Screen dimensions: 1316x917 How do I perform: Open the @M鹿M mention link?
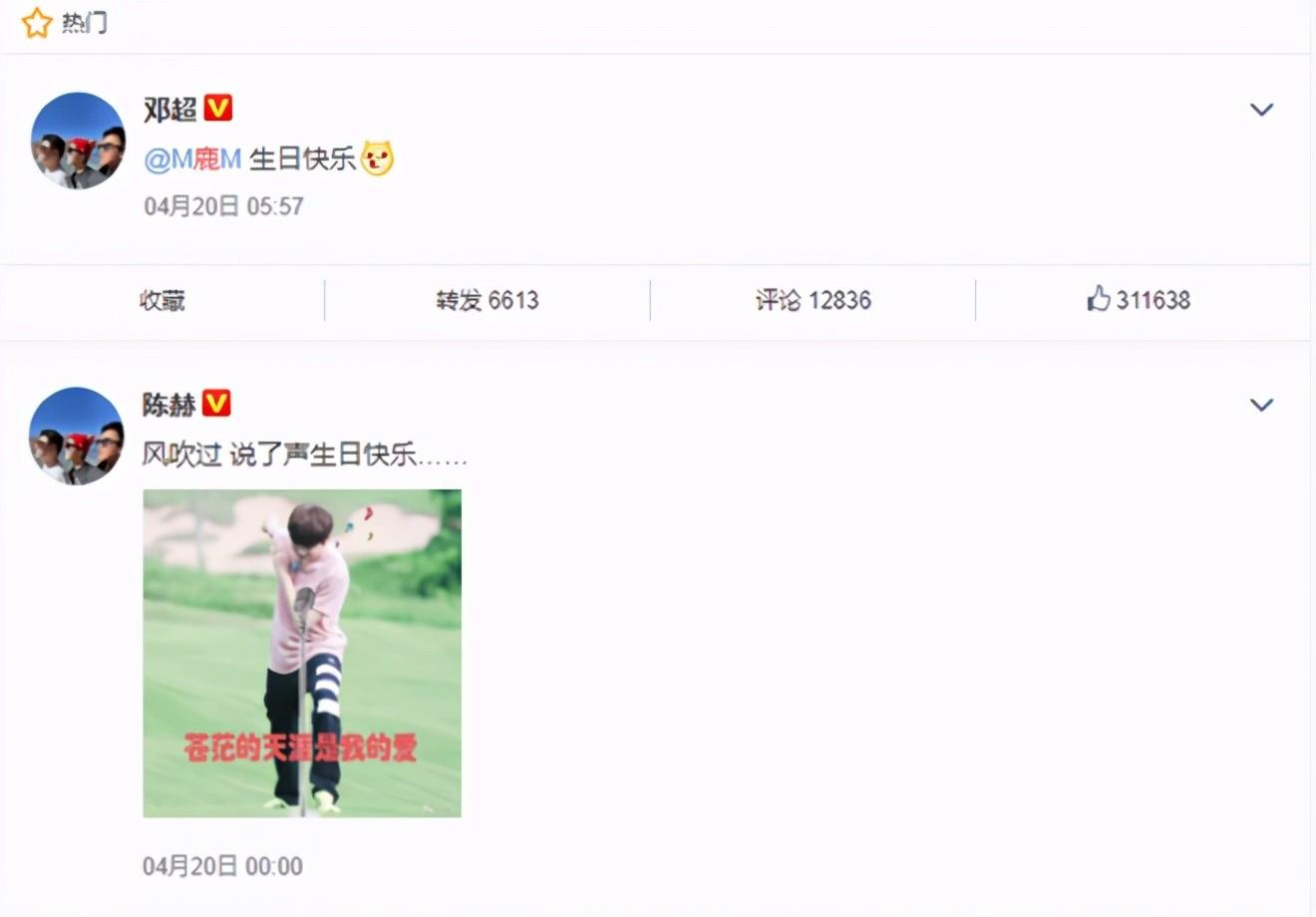(x=192, y=158)
